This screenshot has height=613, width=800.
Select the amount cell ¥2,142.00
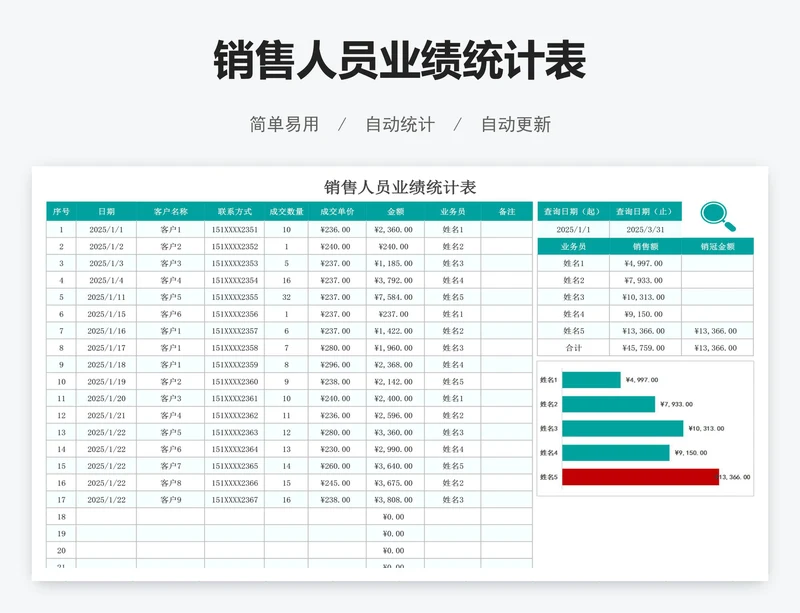pos(395,382)
